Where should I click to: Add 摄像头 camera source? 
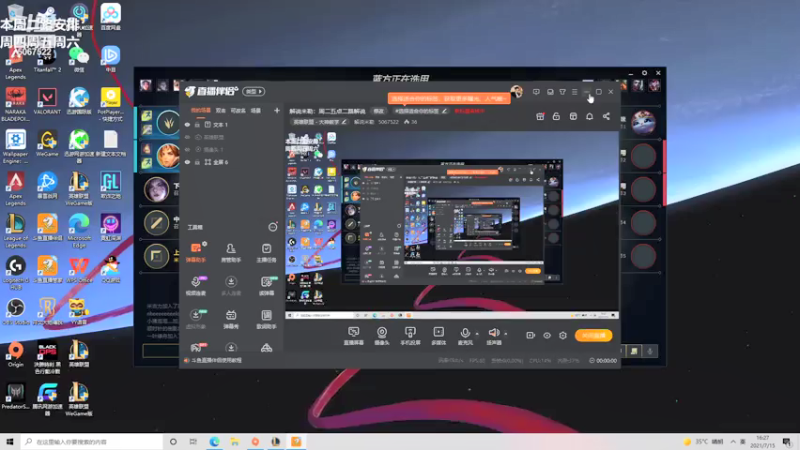tap(382, 336)
